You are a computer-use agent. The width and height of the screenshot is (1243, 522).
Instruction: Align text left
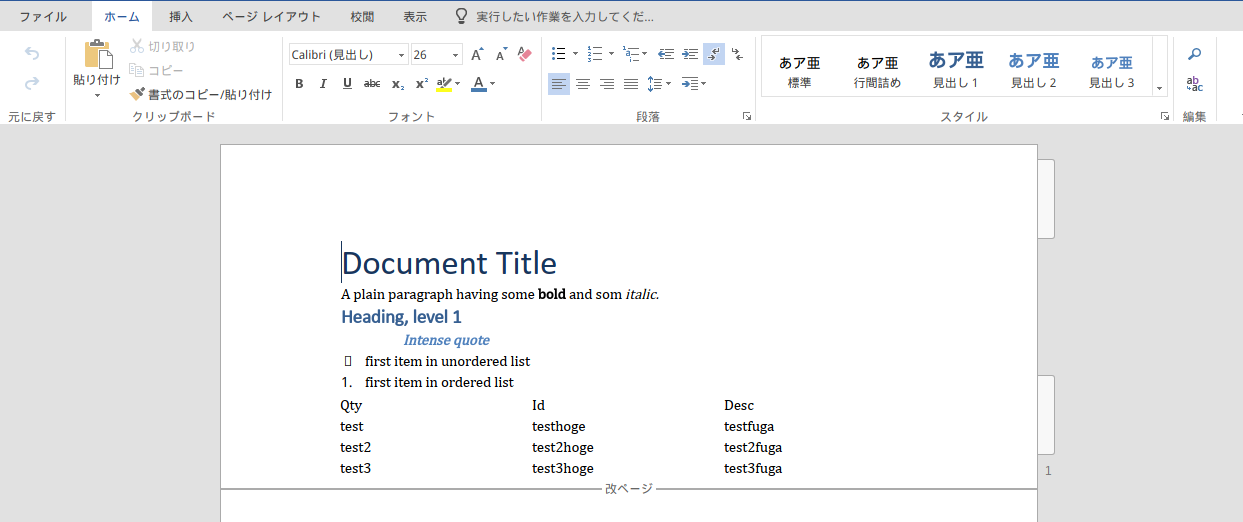point(559,84)
